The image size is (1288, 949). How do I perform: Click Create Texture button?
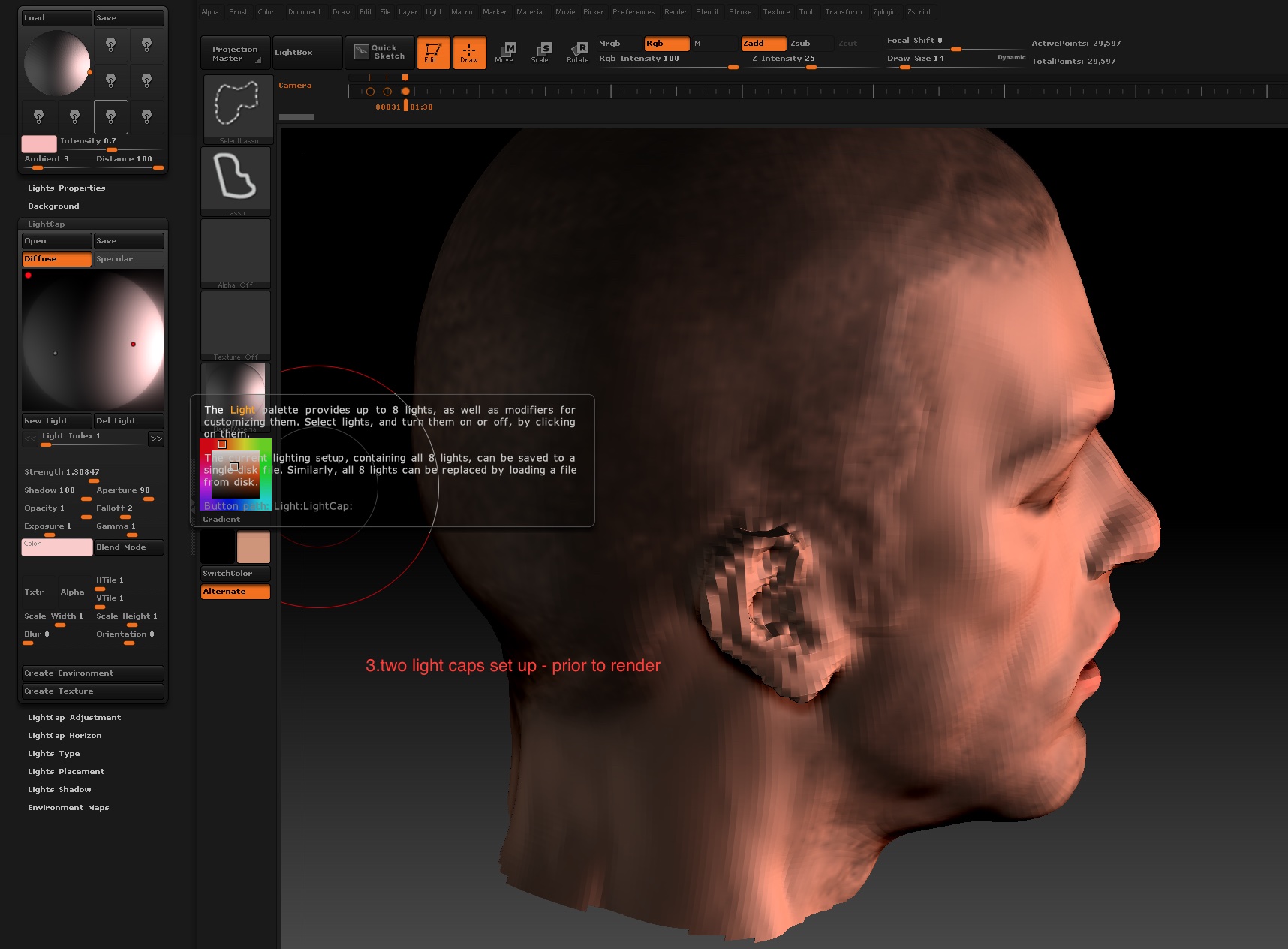[x=93, y=691]
